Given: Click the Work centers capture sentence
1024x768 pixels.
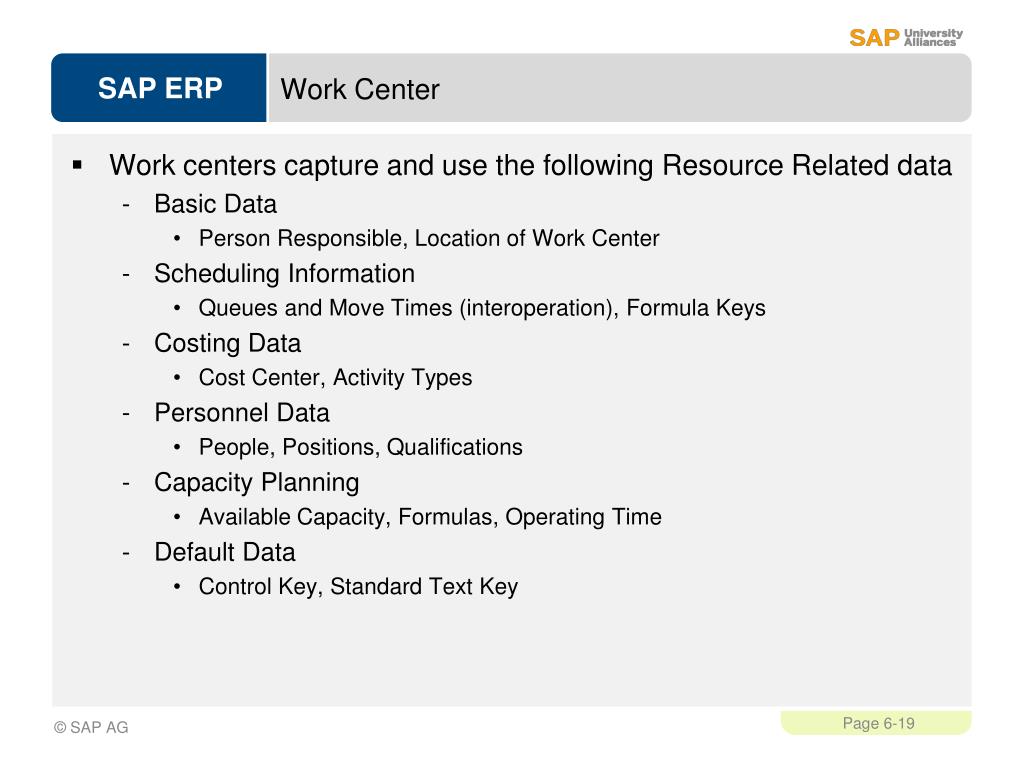Looking at the screenshot, I should click(530, 166).
